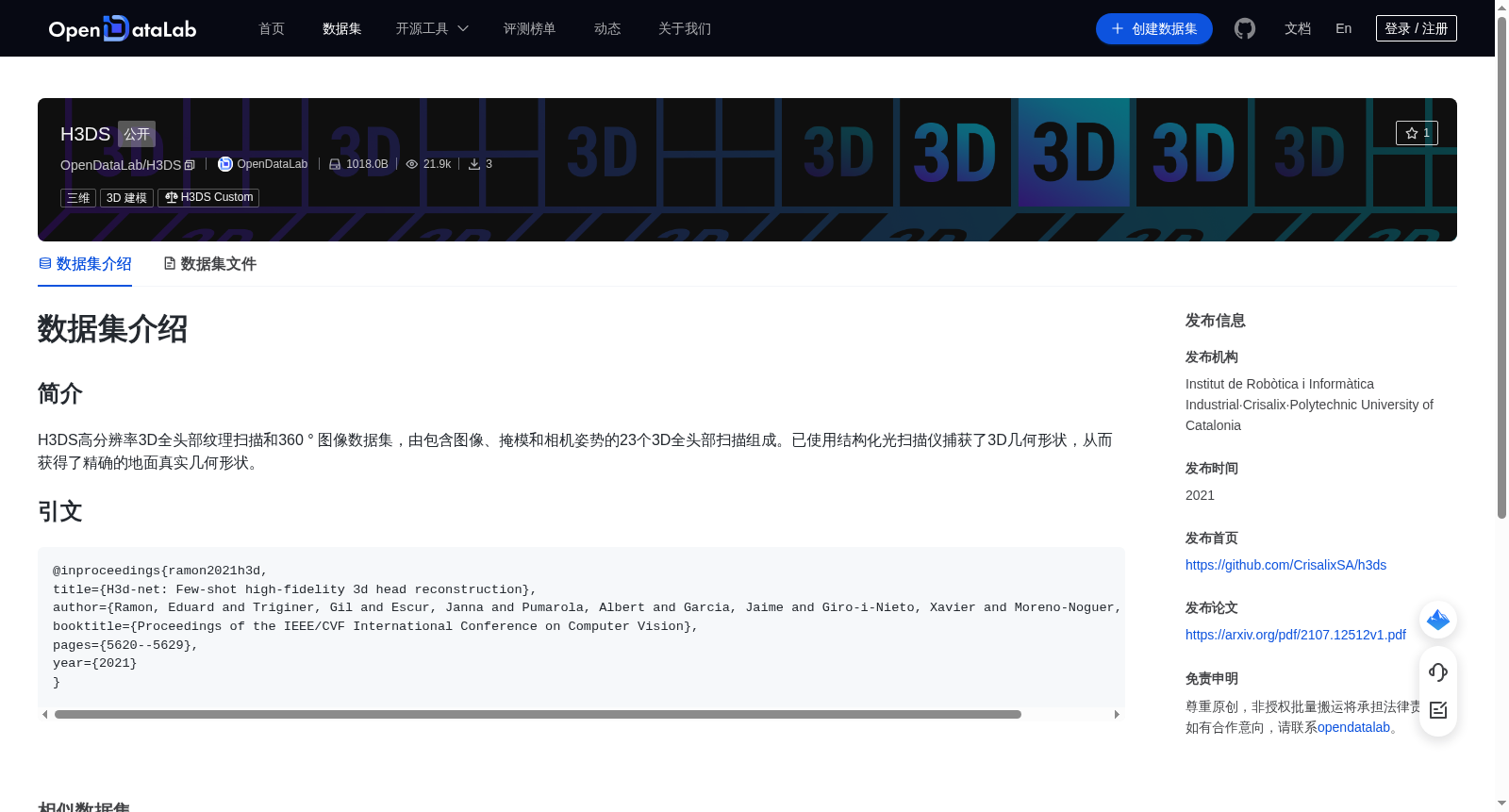Image resolution: width=1509 pixels, height=812 pixels.
Task: Switch to 数据集介绍 tab
Action: [85, 264]
